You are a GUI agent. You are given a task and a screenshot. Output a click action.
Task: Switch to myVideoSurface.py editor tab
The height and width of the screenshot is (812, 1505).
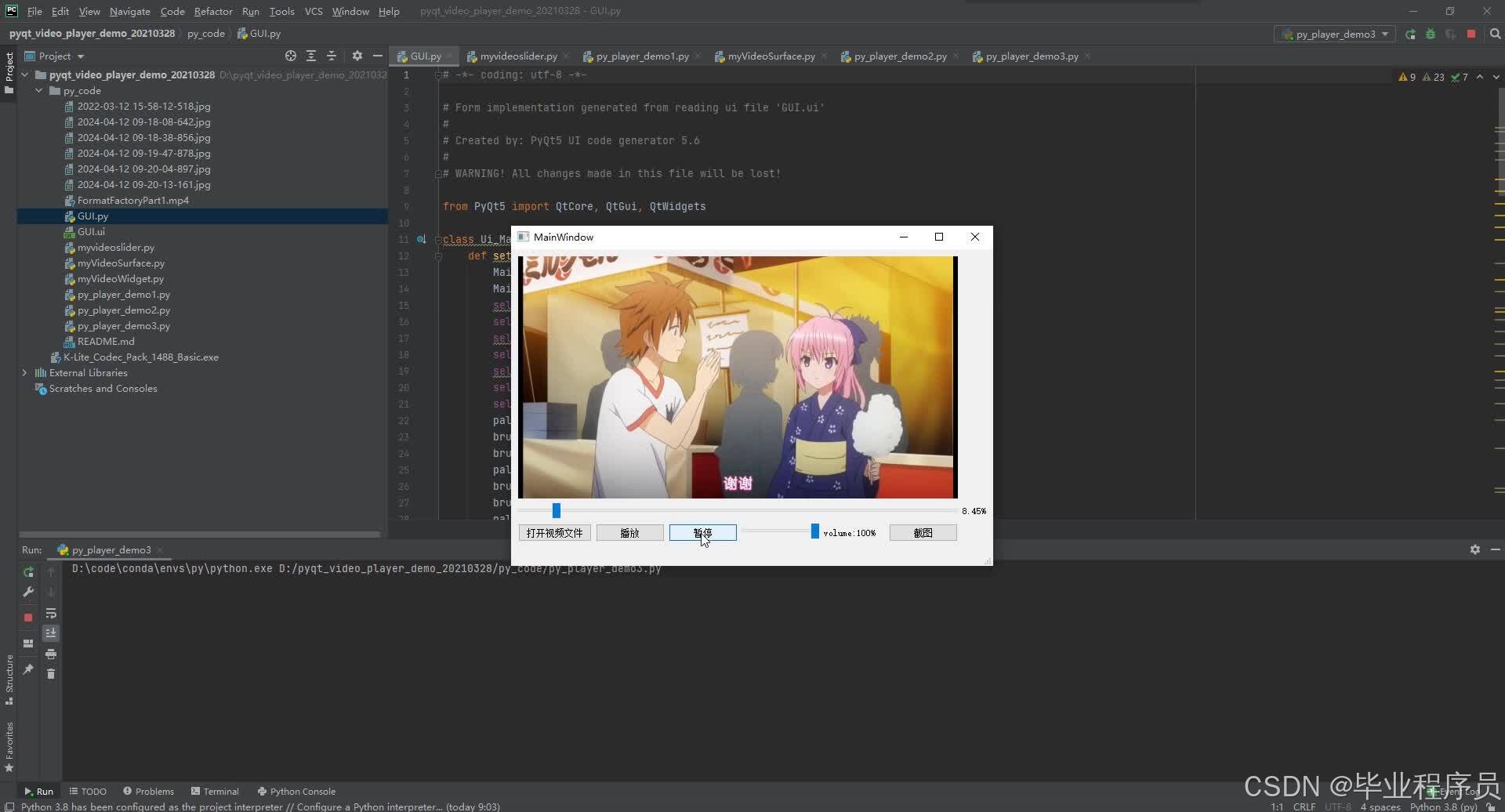(x=771, y=56)
